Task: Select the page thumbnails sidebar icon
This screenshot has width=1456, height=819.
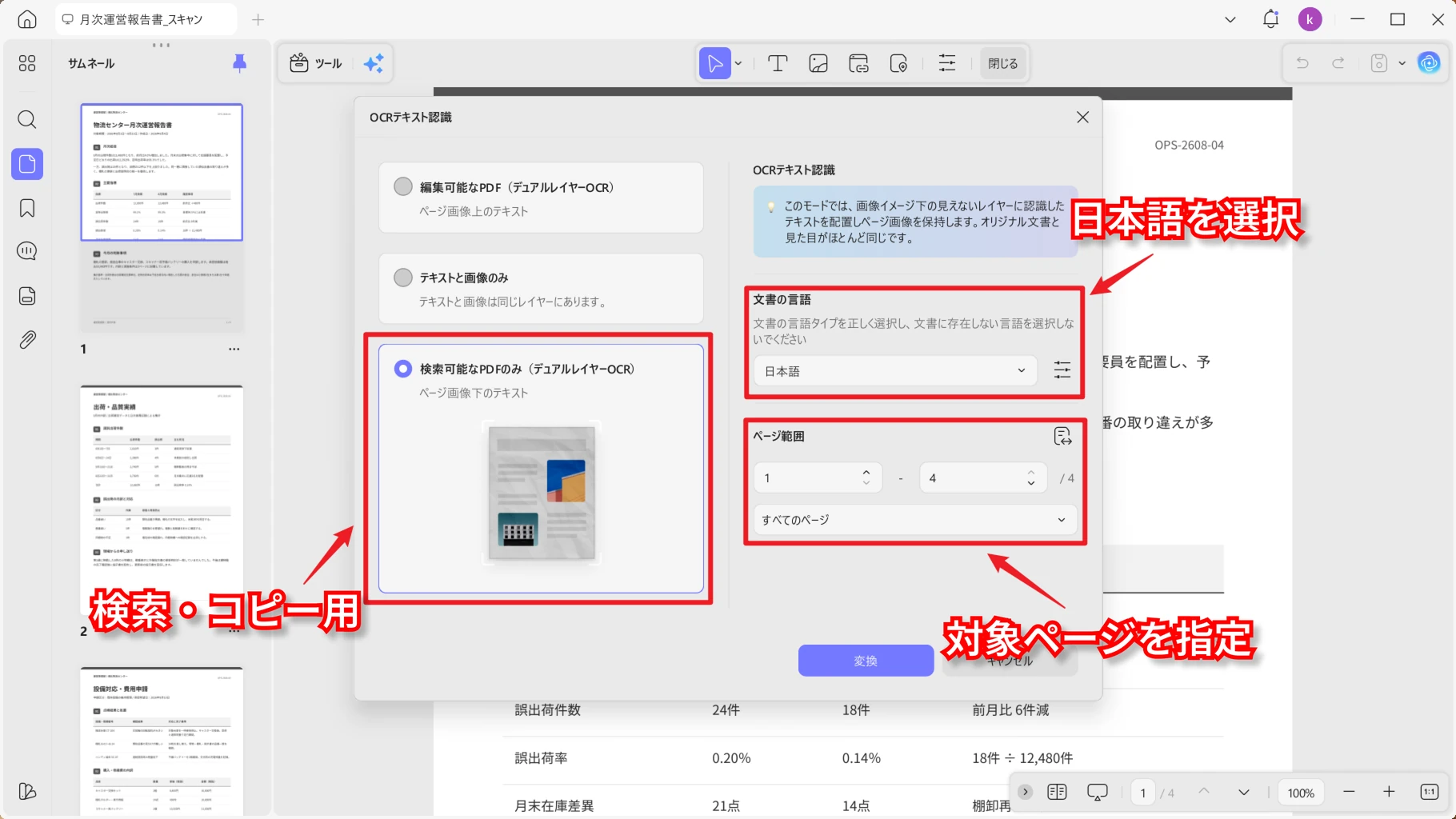Action: coord(27,164)
